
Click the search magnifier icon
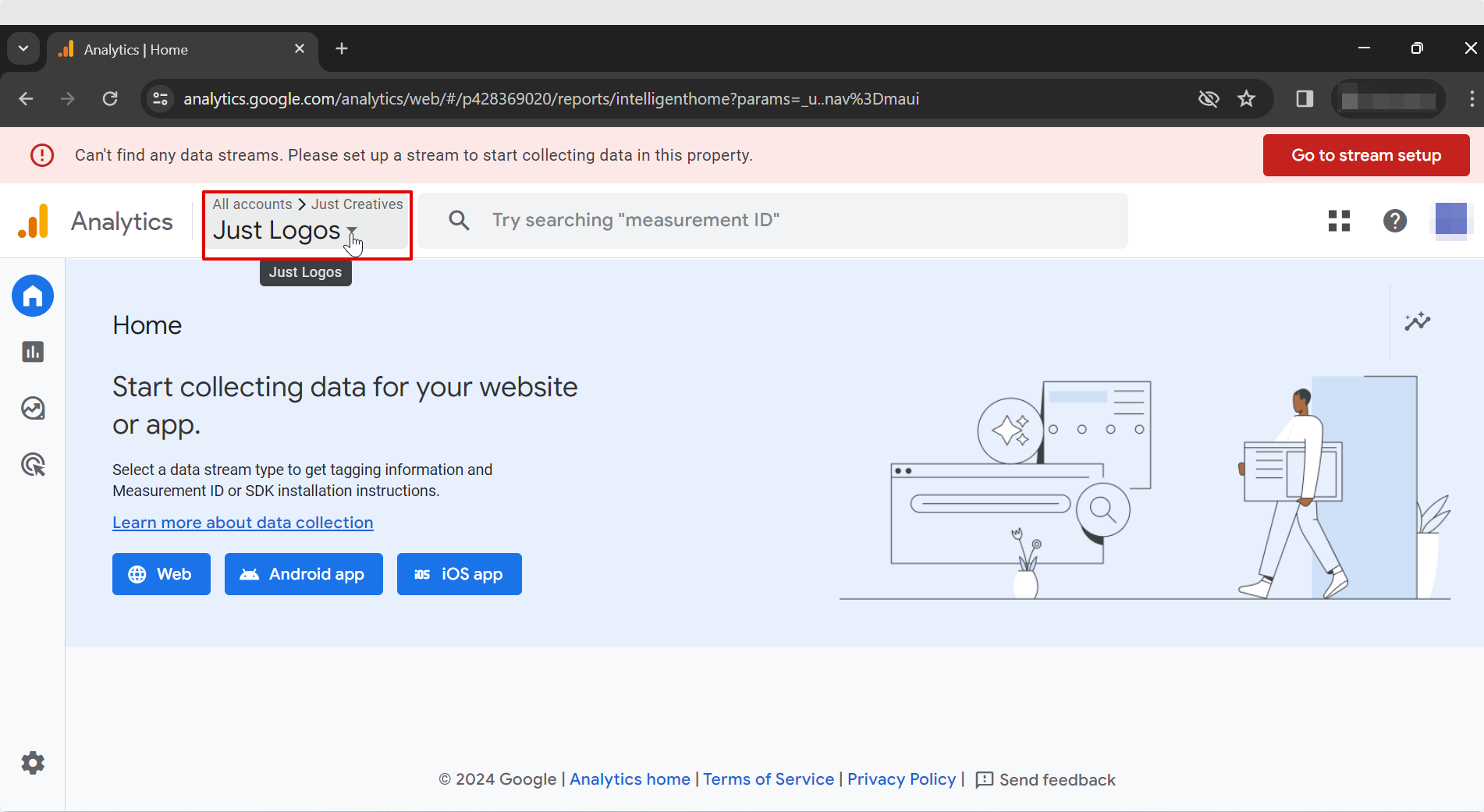tap(459, 221)
